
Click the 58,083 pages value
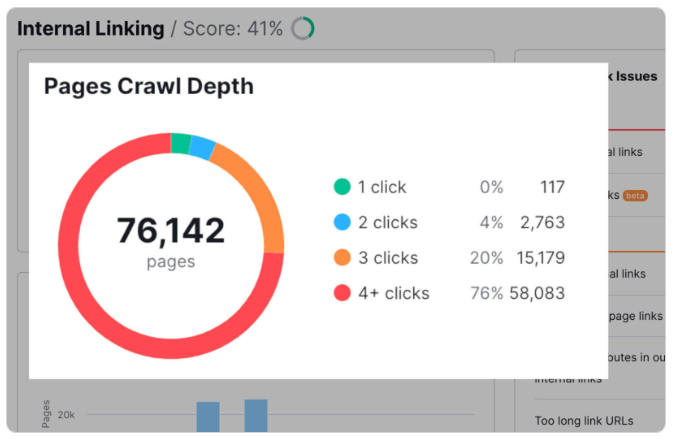click(x=537, y=293)
